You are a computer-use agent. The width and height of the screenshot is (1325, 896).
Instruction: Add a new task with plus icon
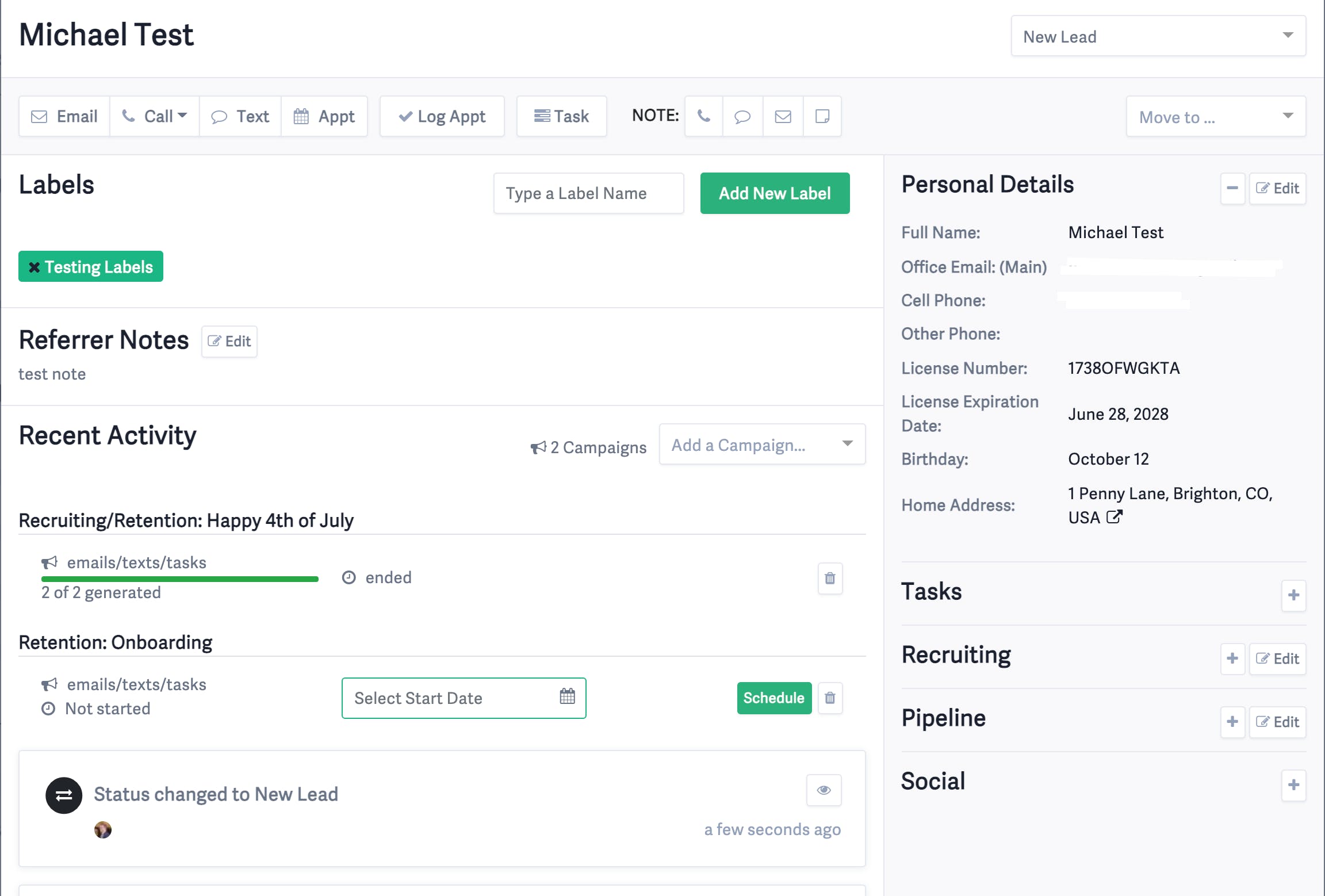pyautogui.click(x=1293, y=595)
